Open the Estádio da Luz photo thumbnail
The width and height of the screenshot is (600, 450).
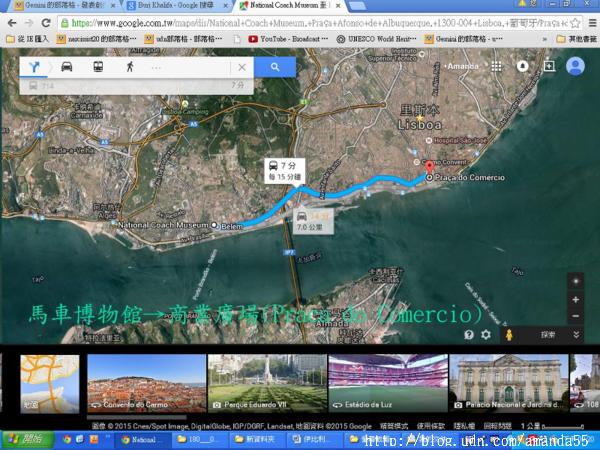[x=385, y=381]
